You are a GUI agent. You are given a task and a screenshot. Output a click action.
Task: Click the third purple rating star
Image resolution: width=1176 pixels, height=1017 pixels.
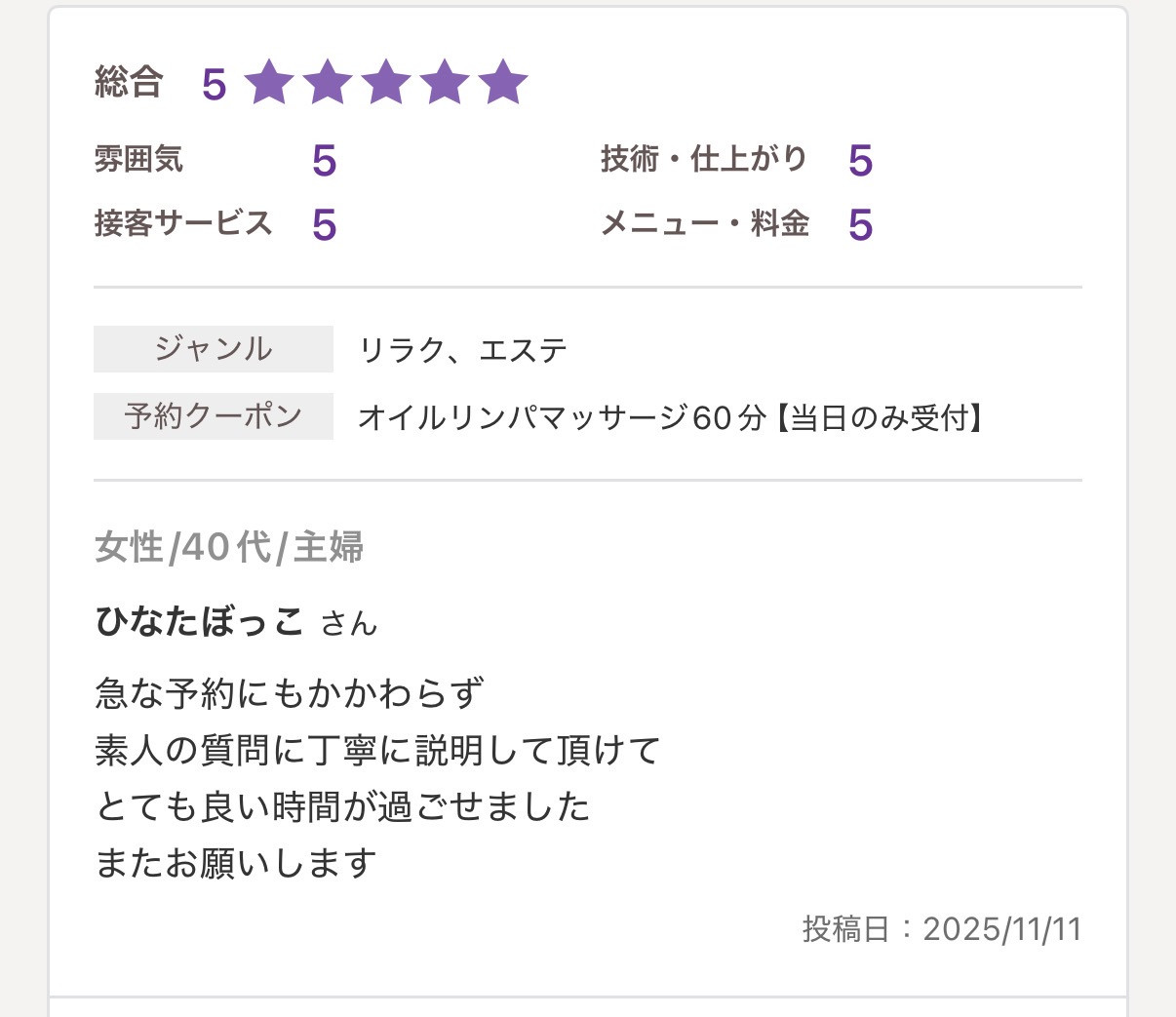coord(386,83)
